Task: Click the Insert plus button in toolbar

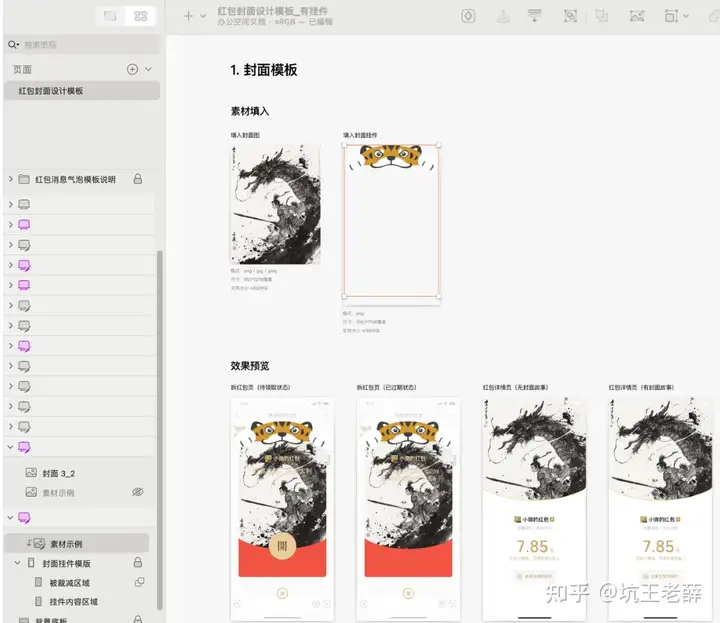Action: click(x=188, y=16)
